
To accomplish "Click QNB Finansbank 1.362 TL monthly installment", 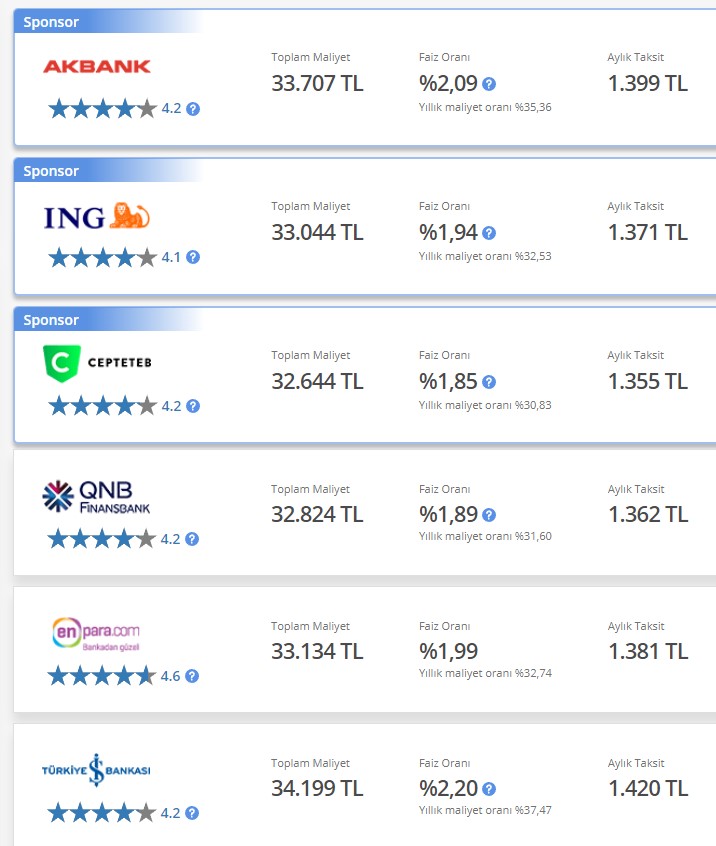I will pos(648,515).
